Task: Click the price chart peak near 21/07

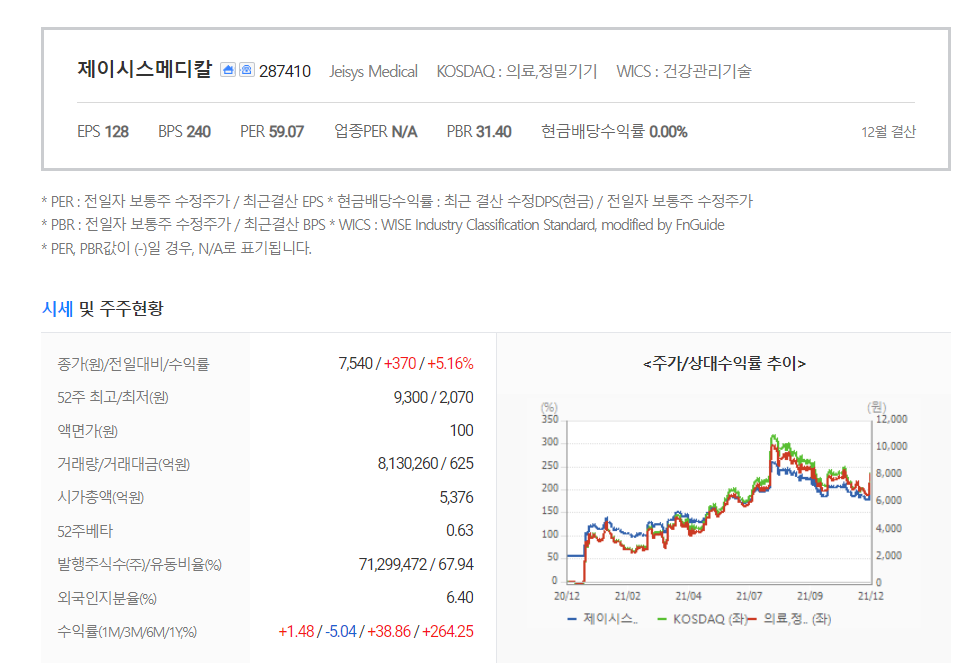Action: (773, 437)
